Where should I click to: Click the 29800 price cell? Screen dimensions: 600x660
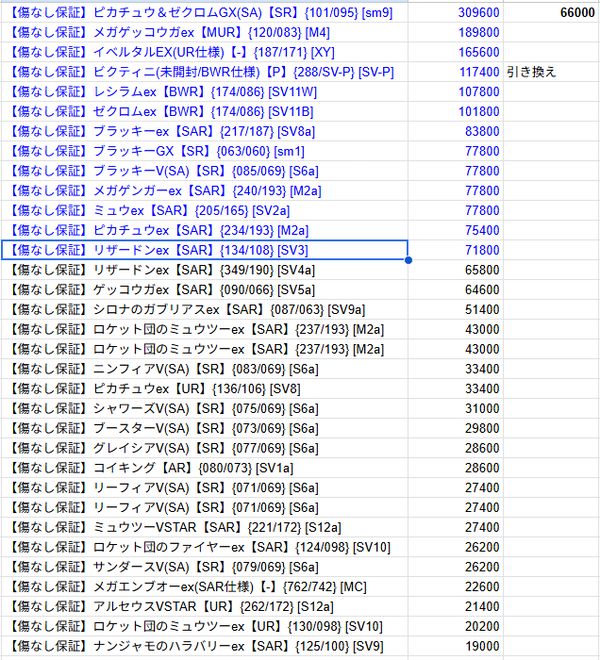tap(456, 428)
